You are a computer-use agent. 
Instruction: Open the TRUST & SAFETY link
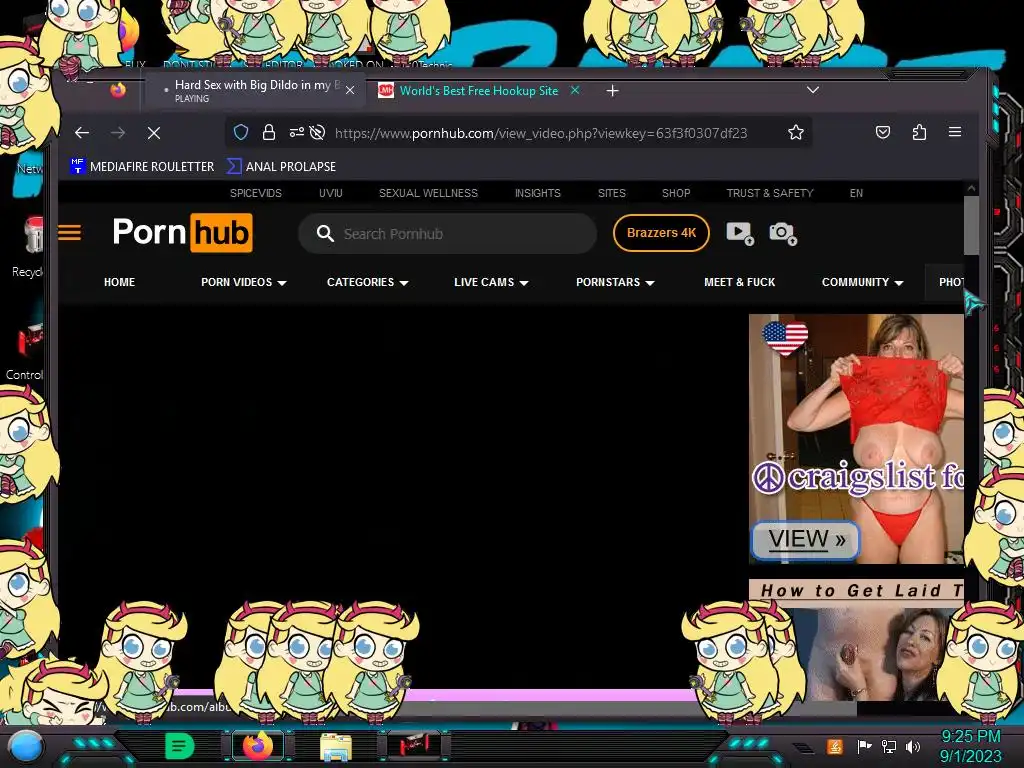pos(770,193)
